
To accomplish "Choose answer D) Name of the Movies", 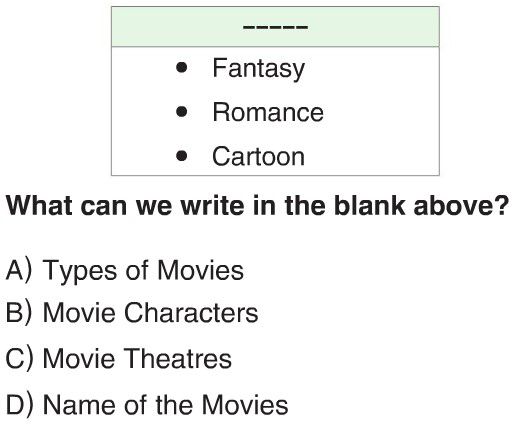I will coord(147,404).
